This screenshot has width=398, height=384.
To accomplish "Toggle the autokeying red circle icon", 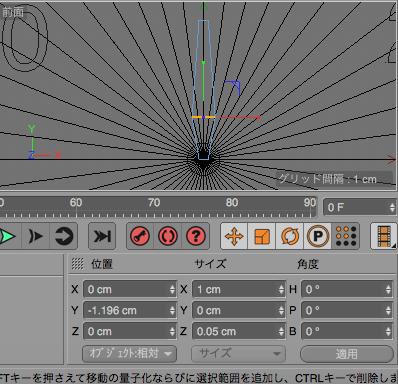I will [168, 236].
